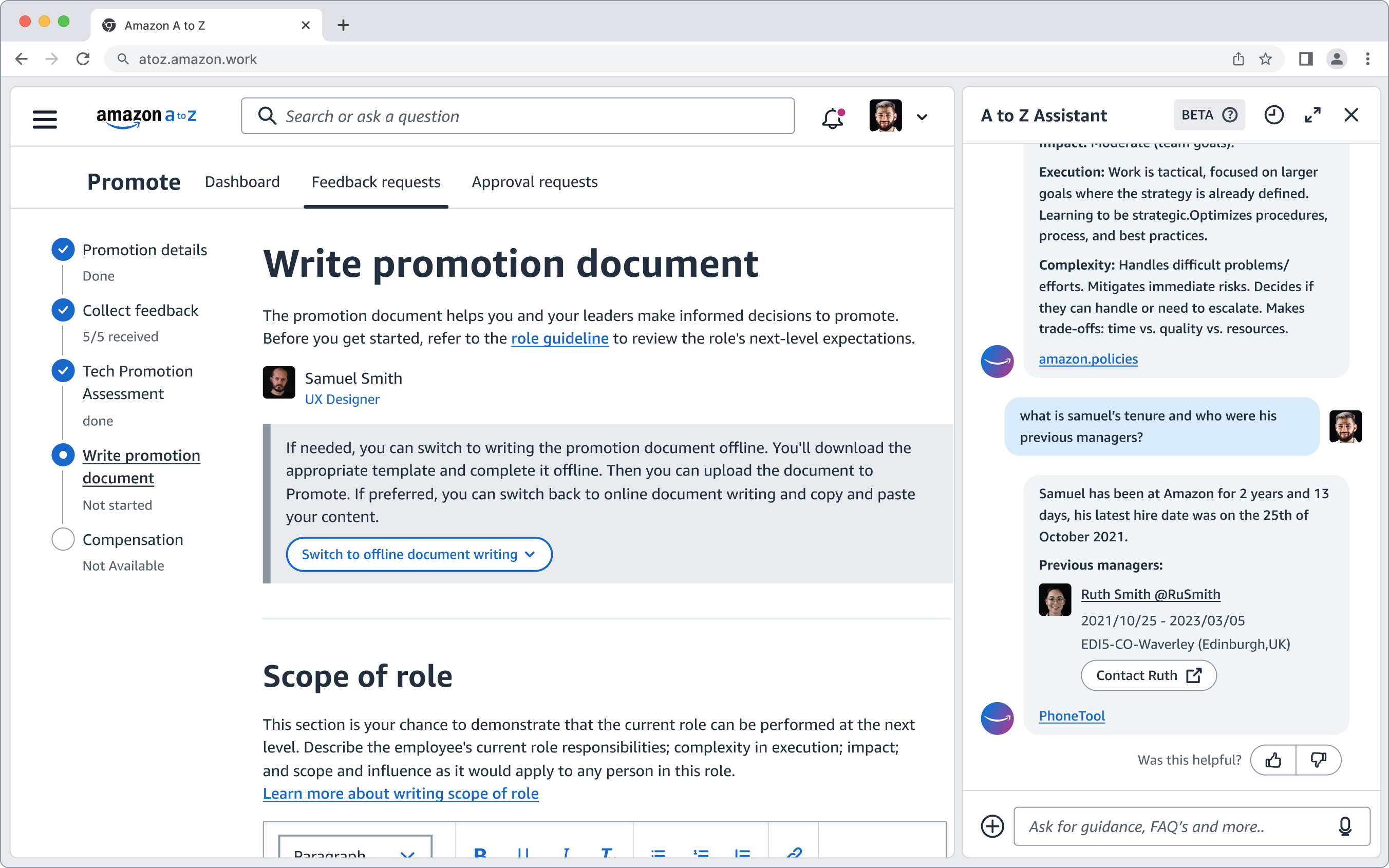The height and width of the screenshot is (868, 1389).
Task: Open the notifications bell
Action: (832, 118)
